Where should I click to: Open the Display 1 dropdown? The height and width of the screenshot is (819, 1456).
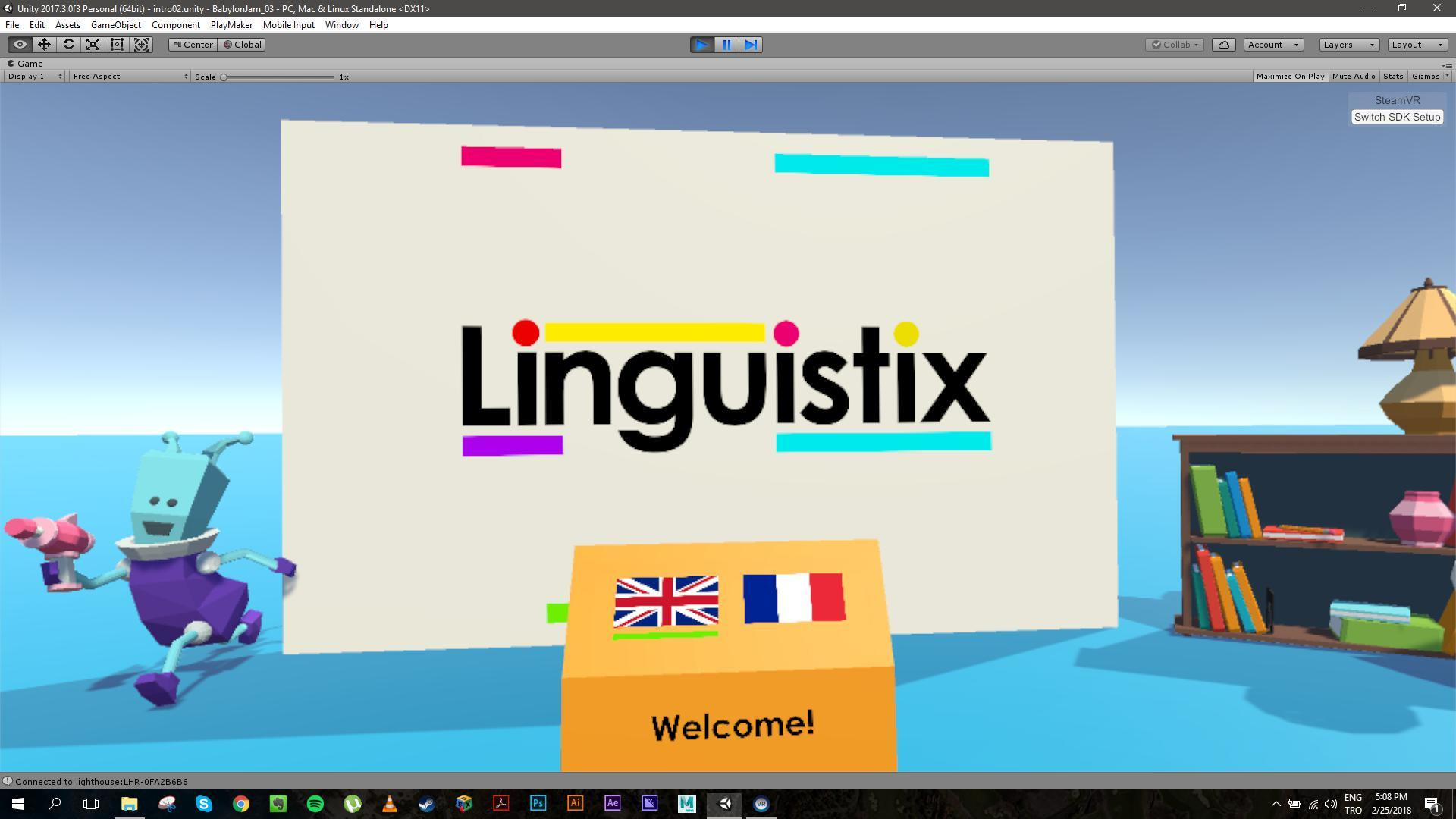click(35, 77)
